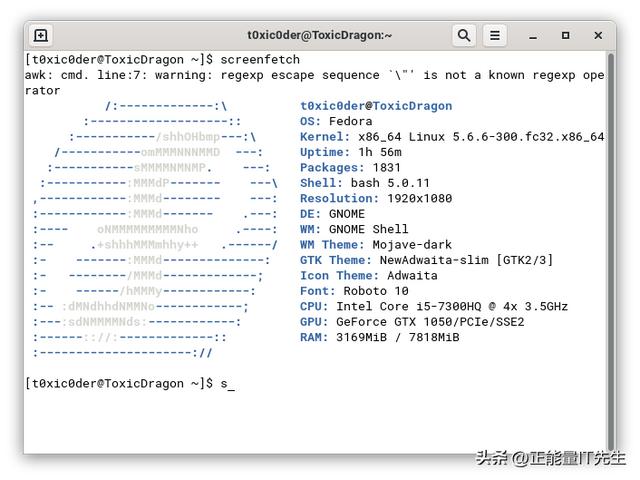The height and width of the screenshot is (480, 640).
Task: Open the terminal search tool
Action: tap(464, 36)
